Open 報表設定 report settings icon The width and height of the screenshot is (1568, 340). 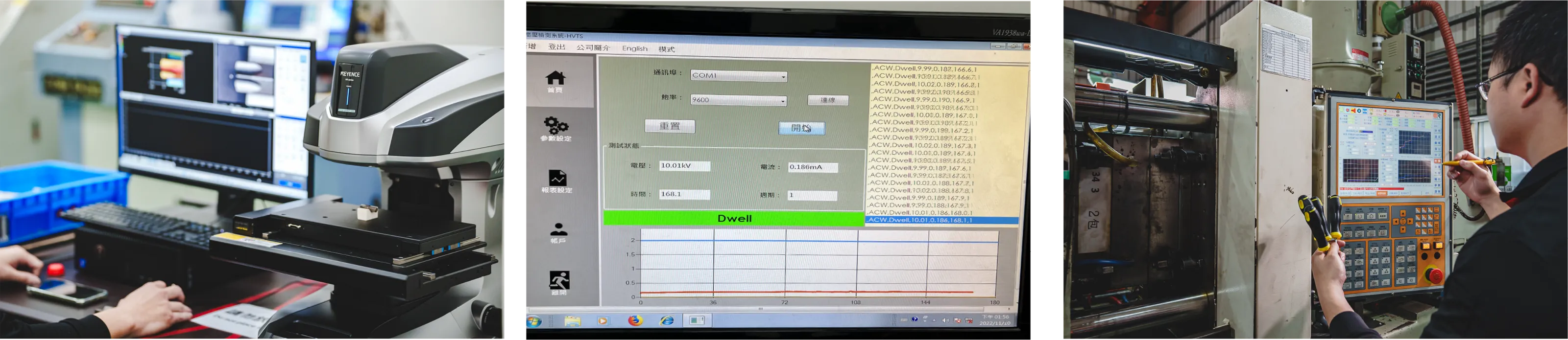(557, 179)
